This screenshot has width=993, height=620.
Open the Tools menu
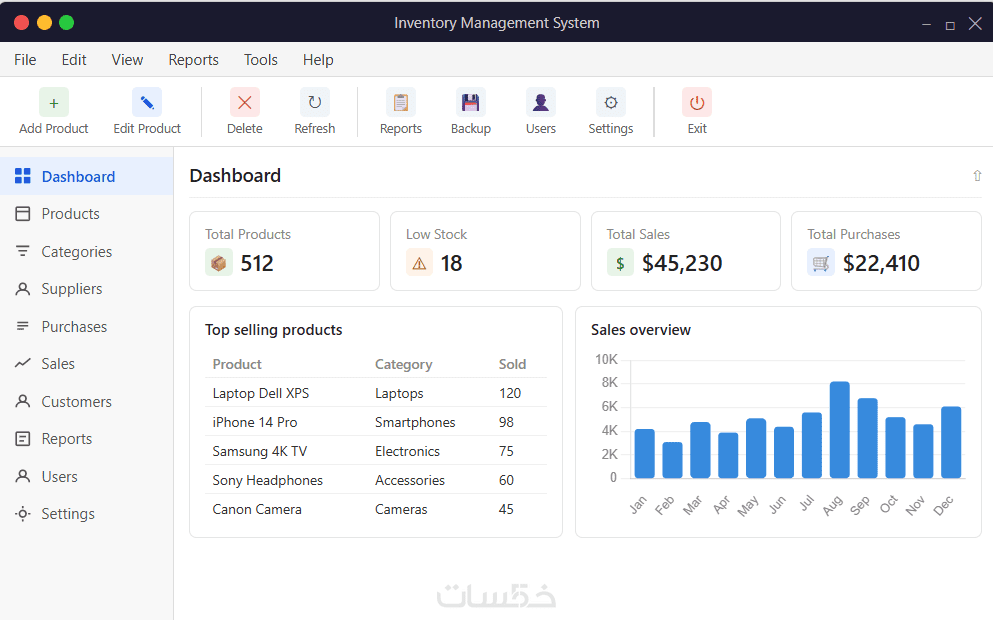tap(261, 60)
